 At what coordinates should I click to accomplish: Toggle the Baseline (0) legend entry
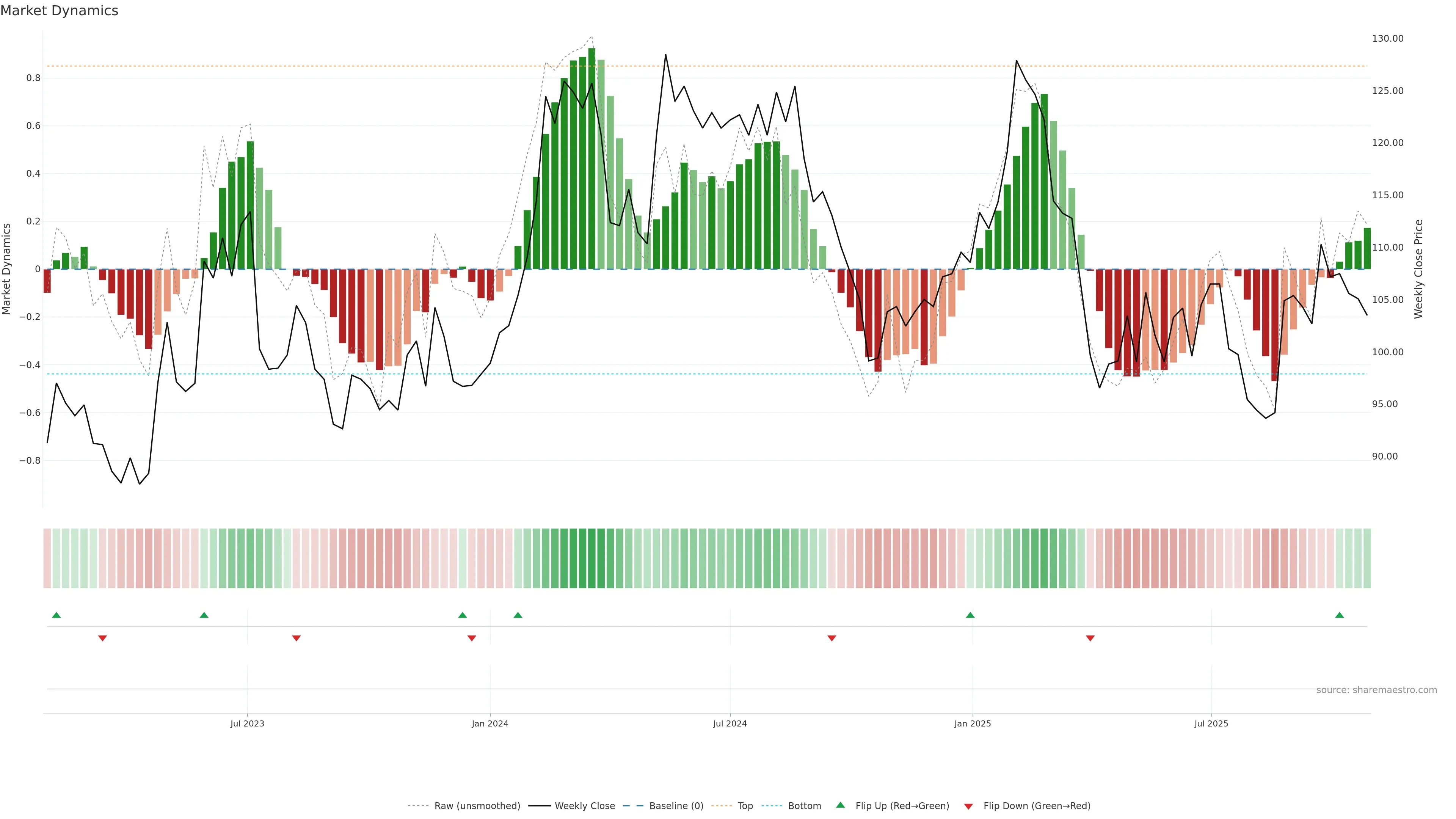[x=676, y=806]
